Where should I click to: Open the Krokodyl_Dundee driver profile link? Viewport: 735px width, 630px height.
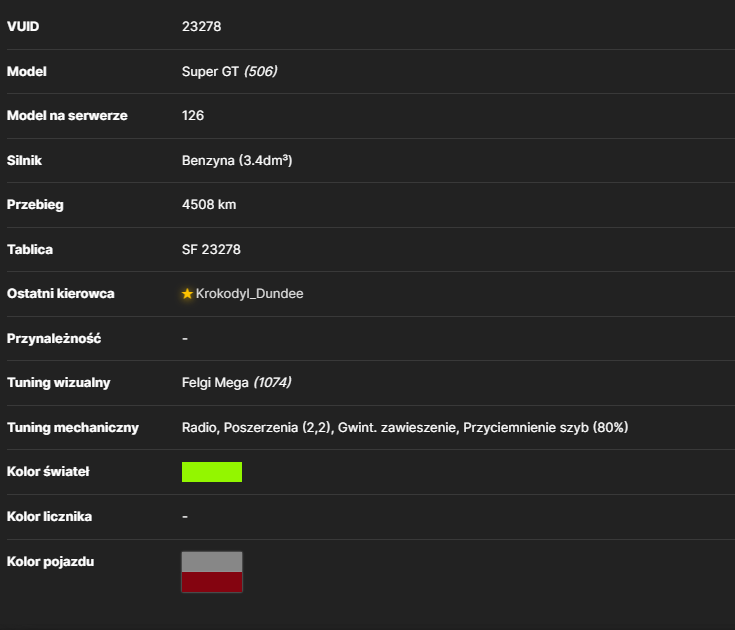tap(249, 294)
